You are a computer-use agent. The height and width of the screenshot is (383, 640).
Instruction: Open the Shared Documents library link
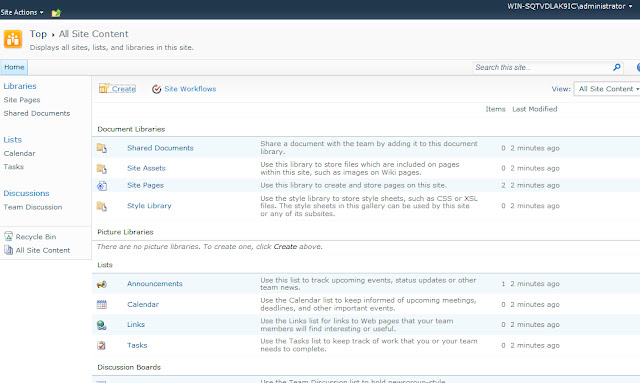(160, 148)
